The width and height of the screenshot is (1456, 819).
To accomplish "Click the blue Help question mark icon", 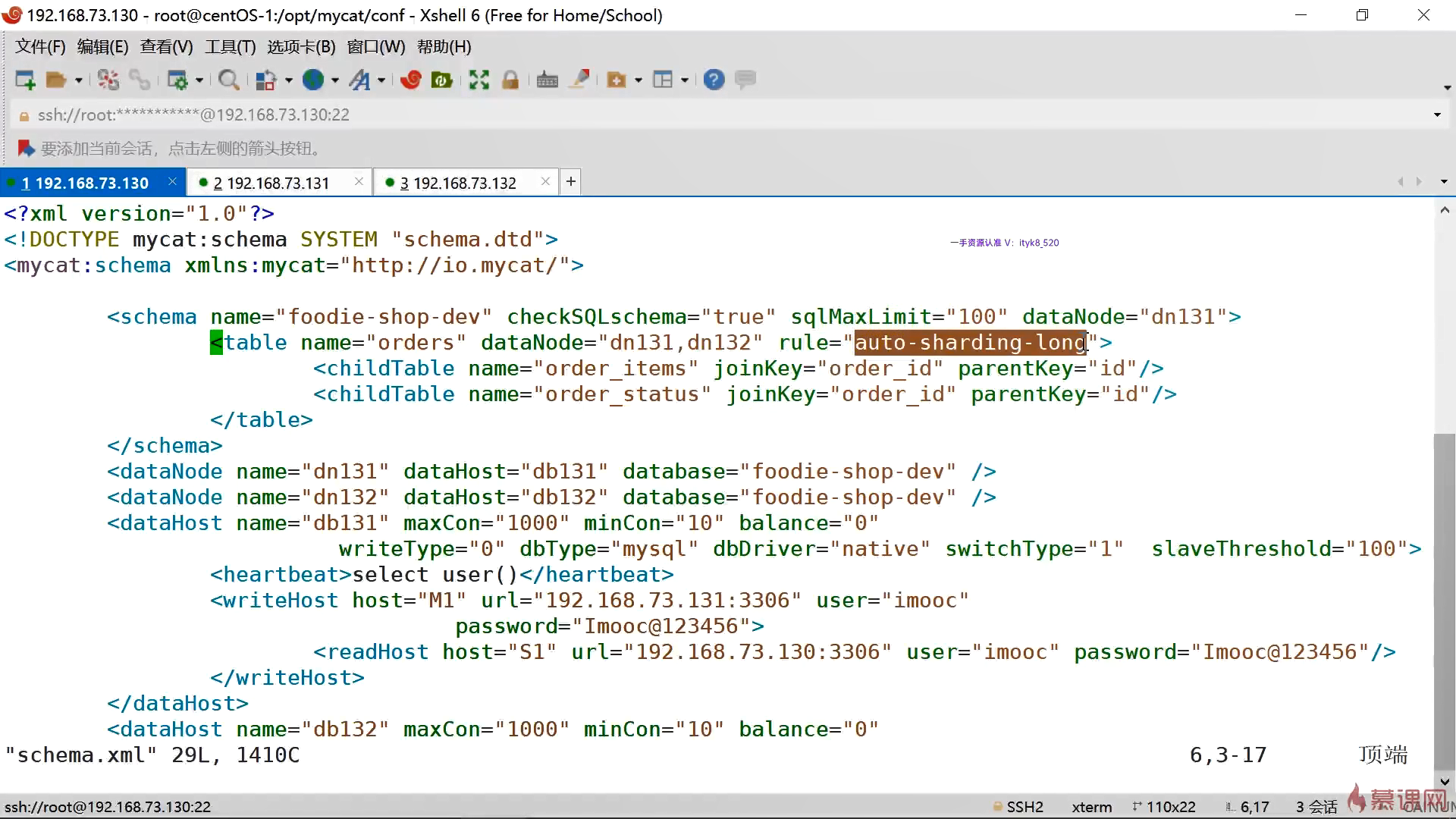I will click(714, 80).
